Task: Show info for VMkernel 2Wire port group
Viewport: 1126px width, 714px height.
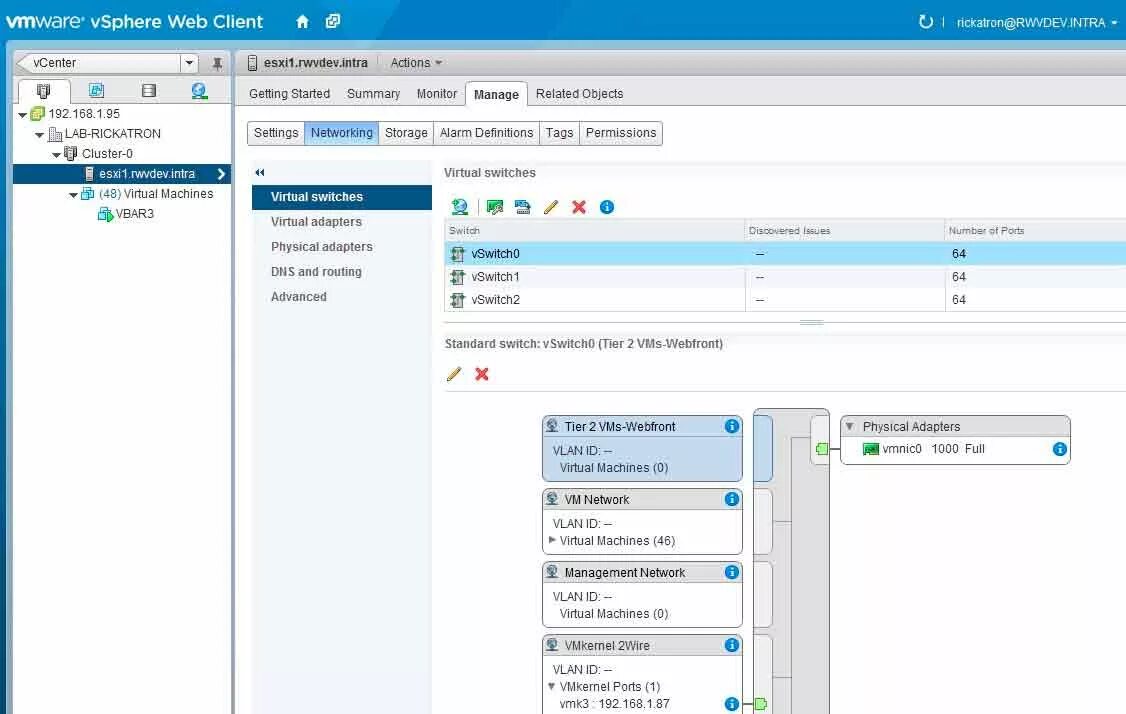Action: pyautogui.click(x=732, y=645)
